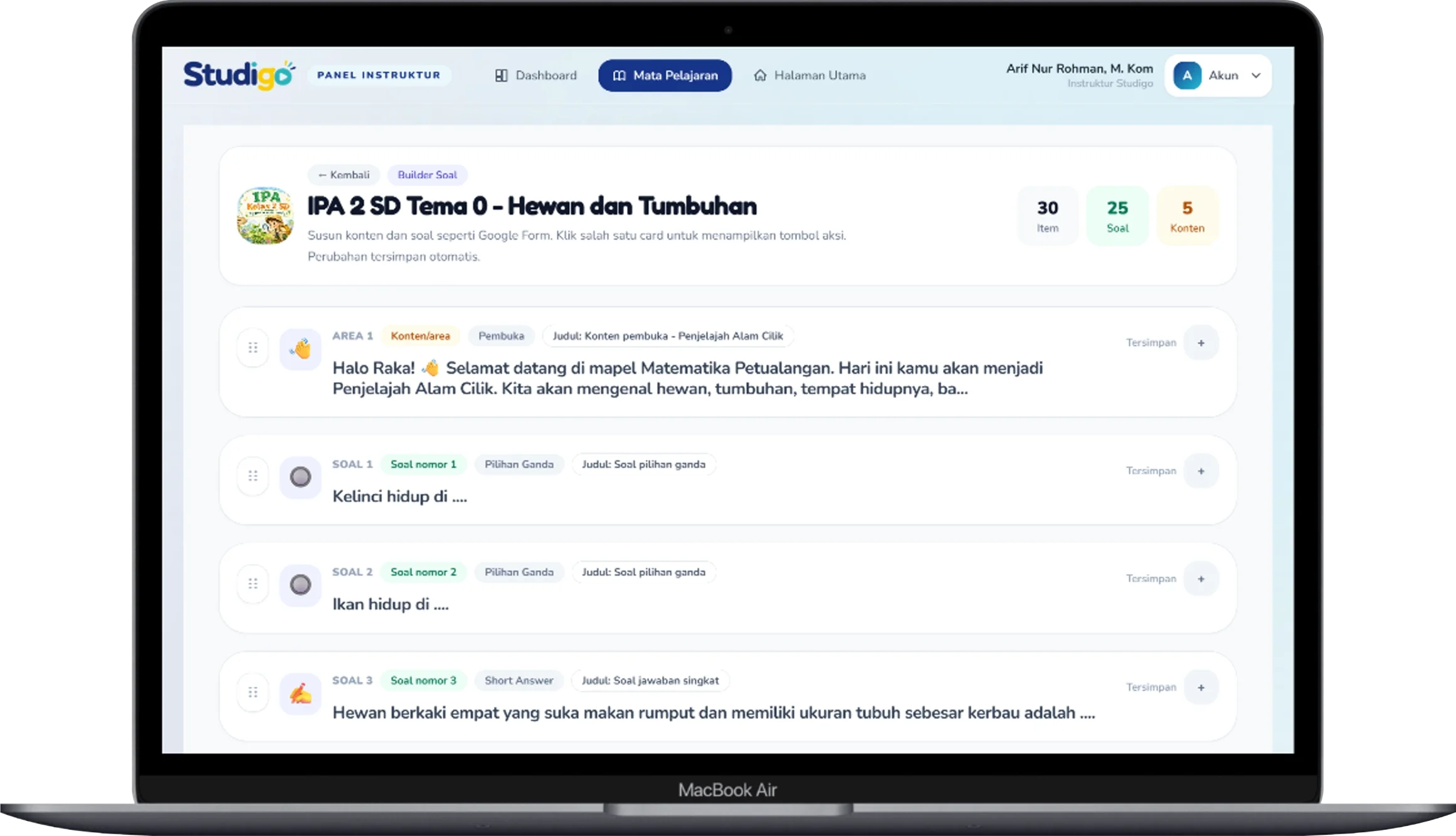Click the 'Ikan hidup di ....' question

[x=391, y=604]
